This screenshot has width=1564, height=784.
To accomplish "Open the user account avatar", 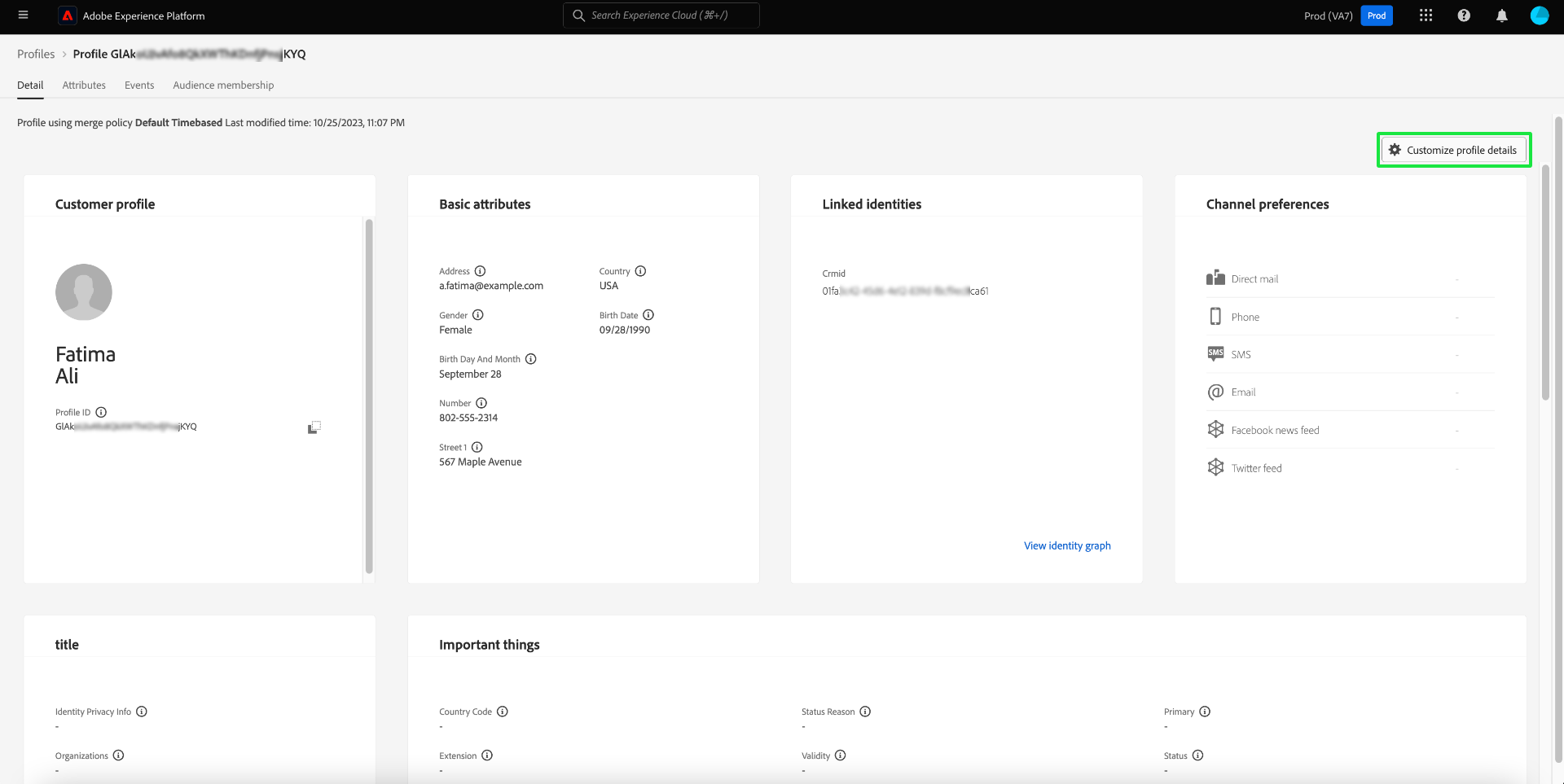I will pos(1540,15).
